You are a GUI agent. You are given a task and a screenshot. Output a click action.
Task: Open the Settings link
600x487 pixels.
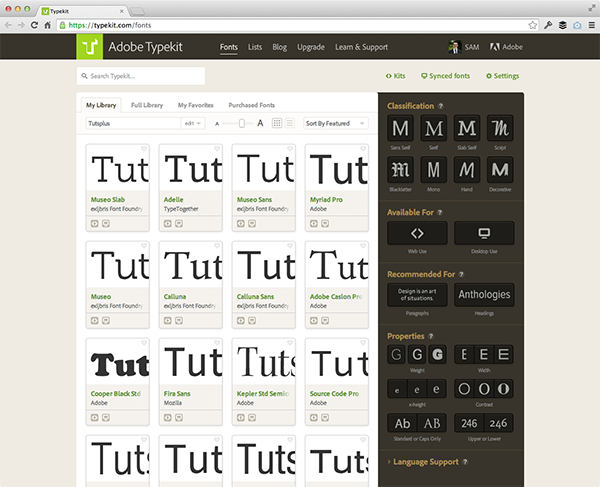click(x=502, y=76)
